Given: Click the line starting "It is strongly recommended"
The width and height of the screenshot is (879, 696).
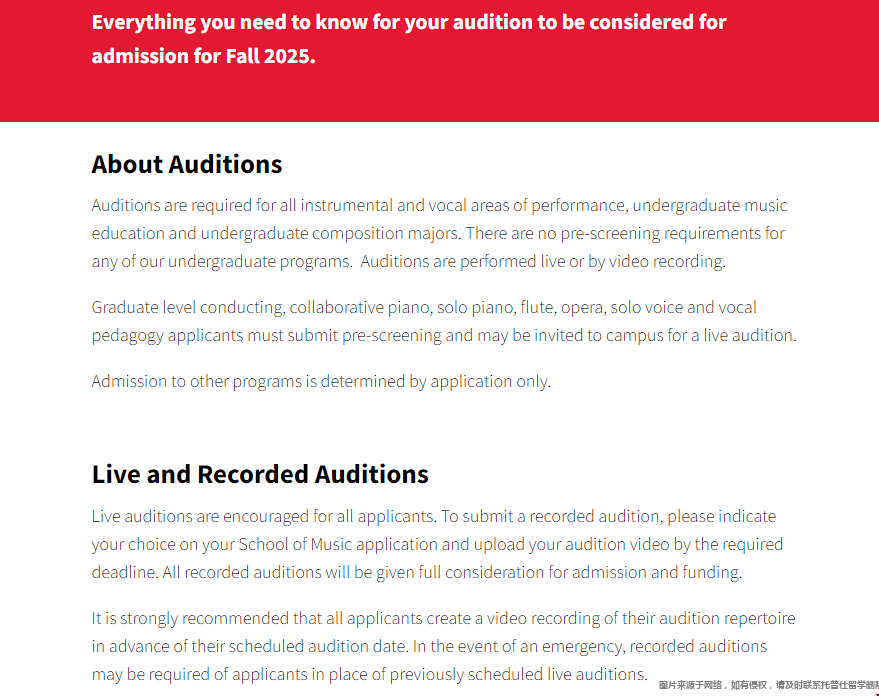Looking at the screenshot, I should (443, 619).
